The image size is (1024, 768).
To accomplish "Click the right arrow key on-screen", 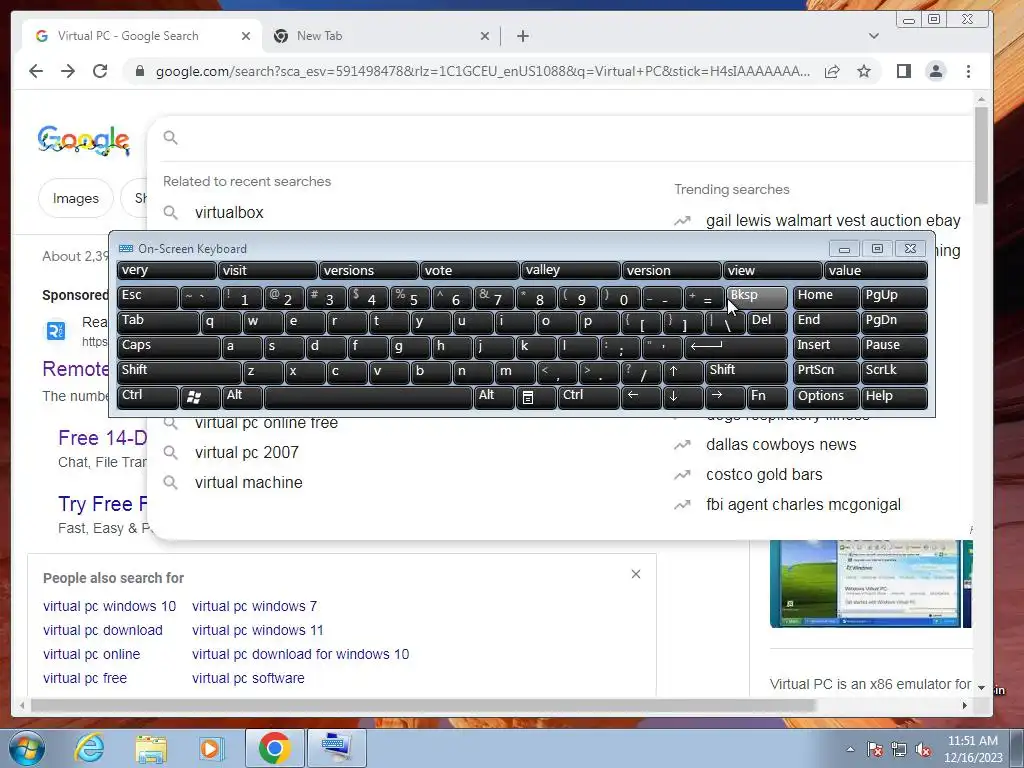I will [725, 397].
